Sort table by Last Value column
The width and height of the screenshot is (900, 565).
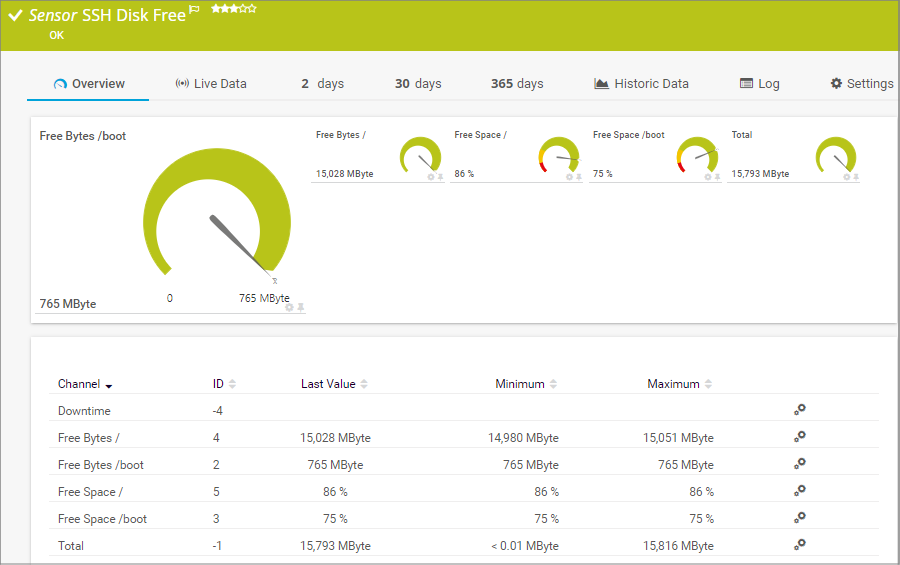point(334,384)
